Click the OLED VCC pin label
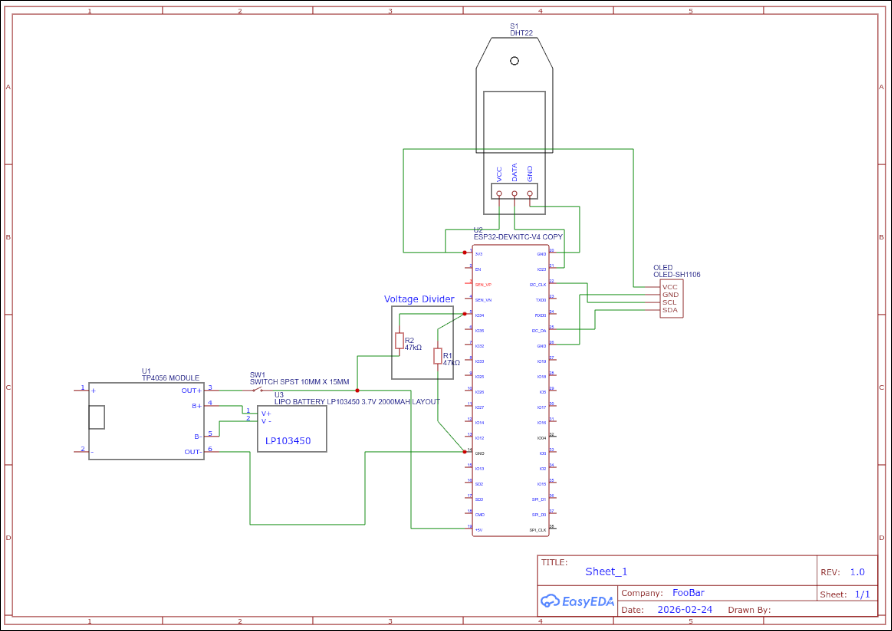The image size is (892, 631). [x=670, y=287]
